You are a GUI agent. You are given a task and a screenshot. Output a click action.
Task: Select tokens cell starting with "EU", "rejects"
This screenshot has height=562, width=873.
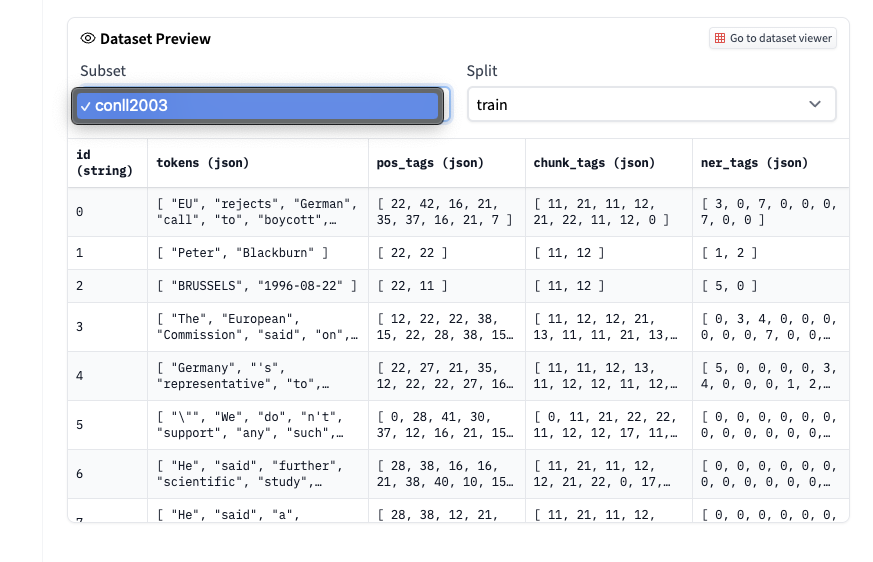tap(258, 212)
